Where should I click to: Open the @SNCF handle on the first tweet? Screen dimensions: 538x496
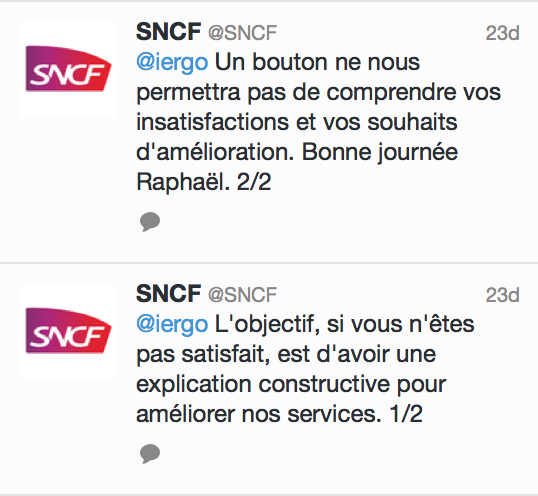[243, 33]
